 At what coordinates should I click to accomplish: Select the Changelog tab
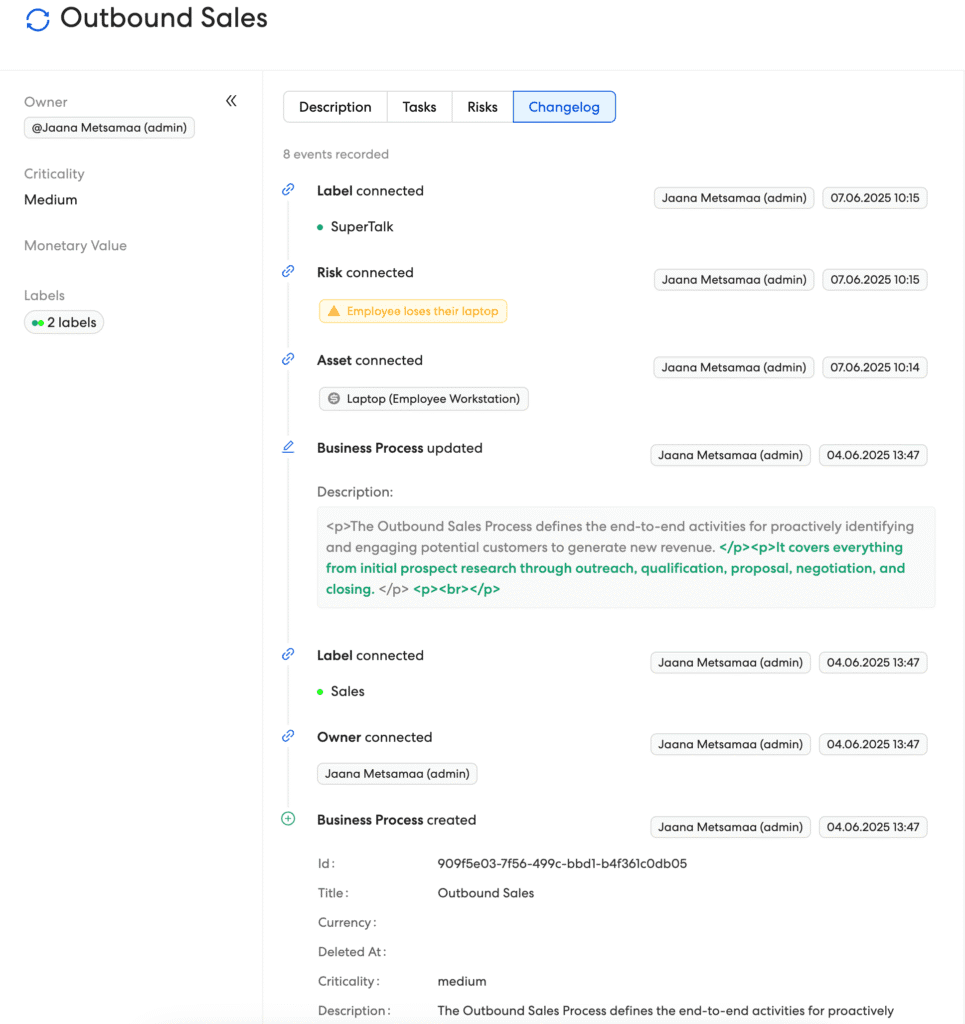pyautogui.click(x=564, y=107)
